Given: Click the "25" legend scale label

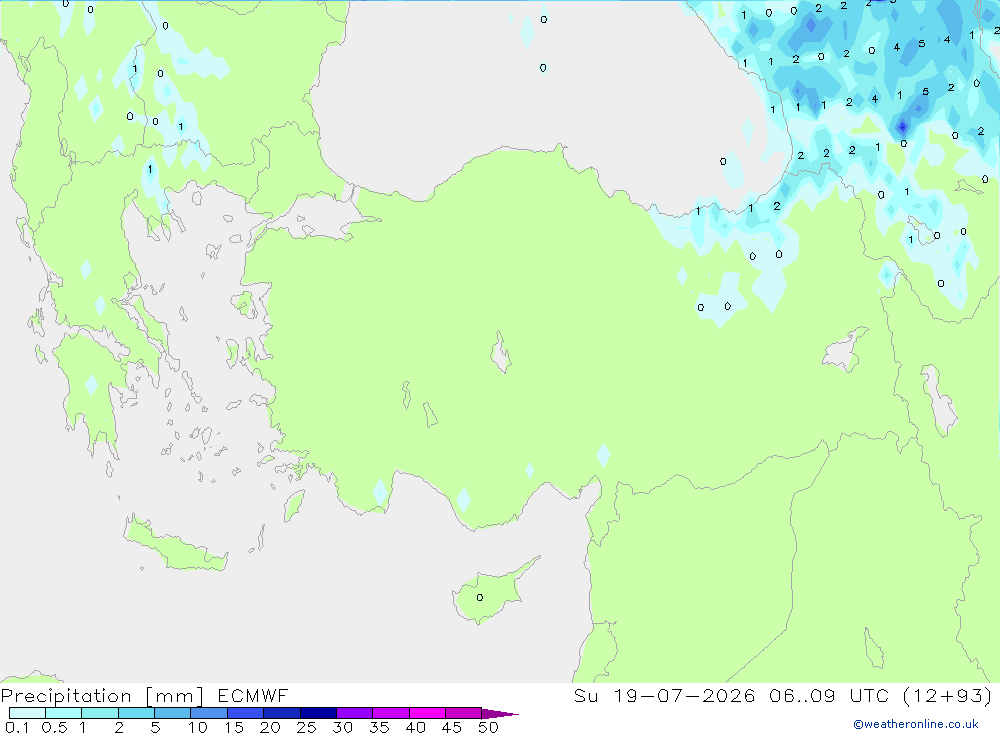Looking at the screenshot, I should point(307,727).
